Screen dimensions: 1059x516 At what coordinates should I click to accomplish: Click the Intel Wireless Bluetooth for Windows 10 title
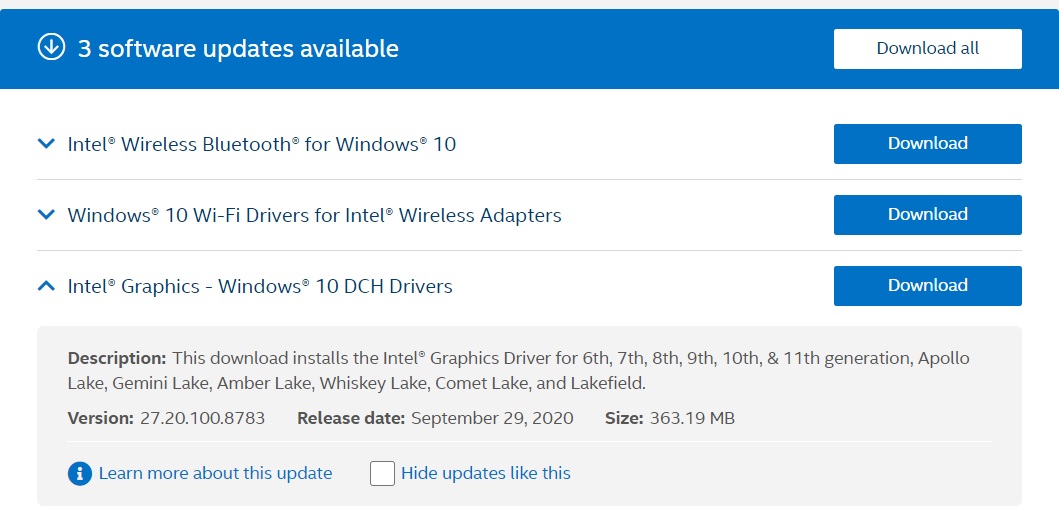tap(261, 144)
